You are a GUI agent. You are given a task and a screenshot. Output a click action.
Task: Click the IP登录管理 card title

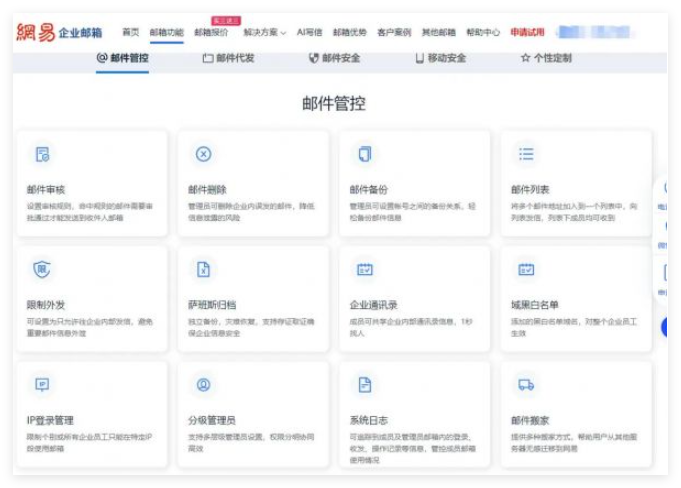(50, 420)
